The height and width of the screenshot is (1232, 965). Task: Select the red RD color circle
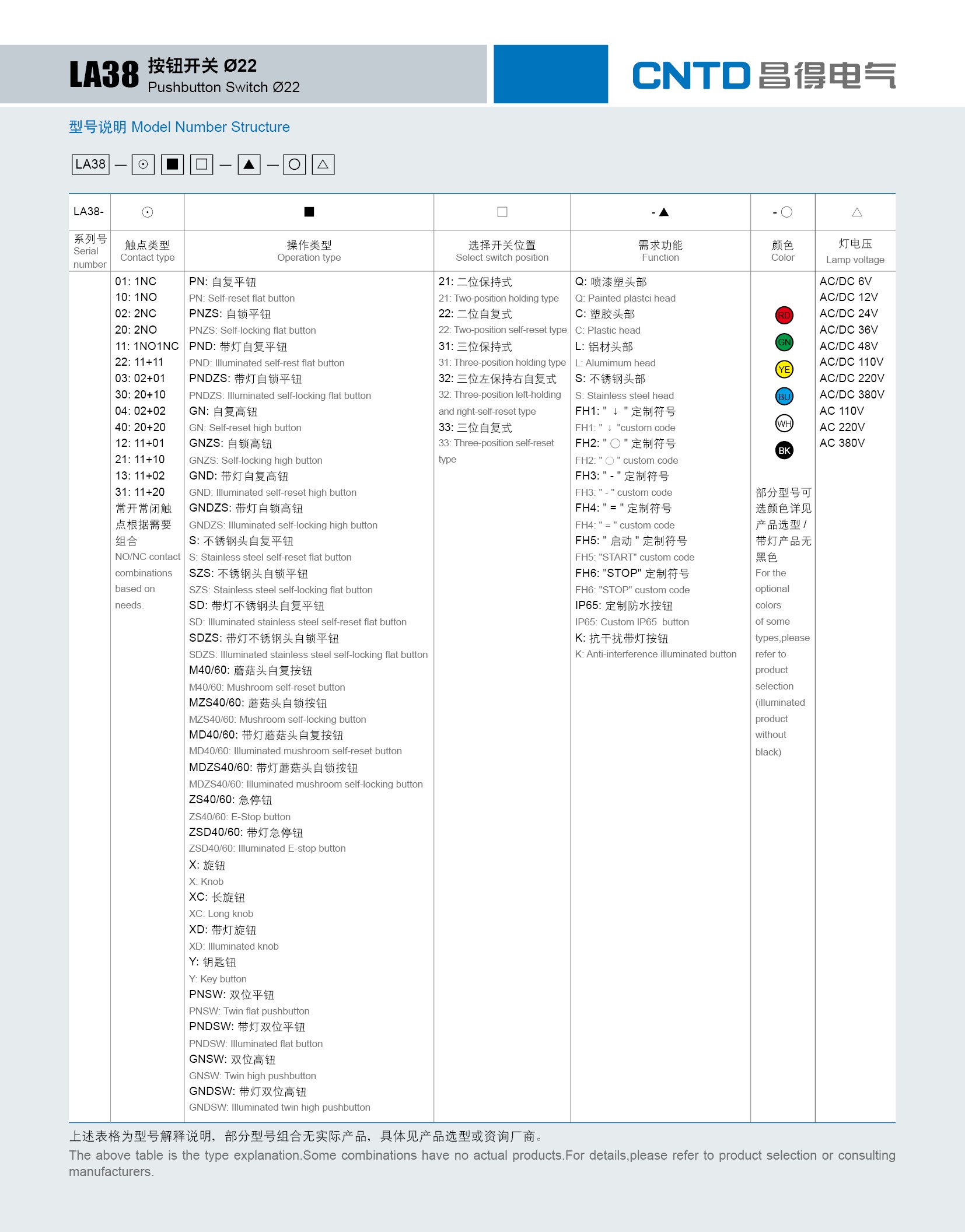click(784, 316)
